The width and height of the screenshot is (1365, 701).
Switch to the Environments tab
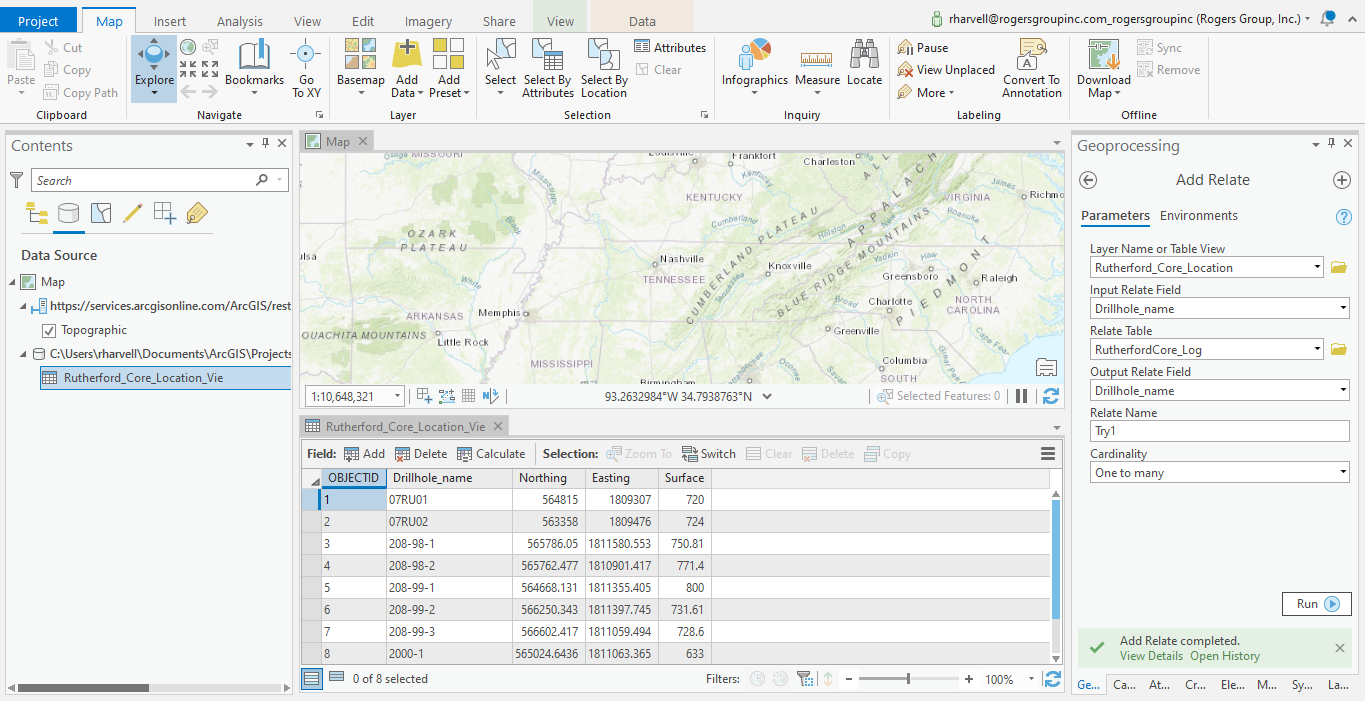1198,216
